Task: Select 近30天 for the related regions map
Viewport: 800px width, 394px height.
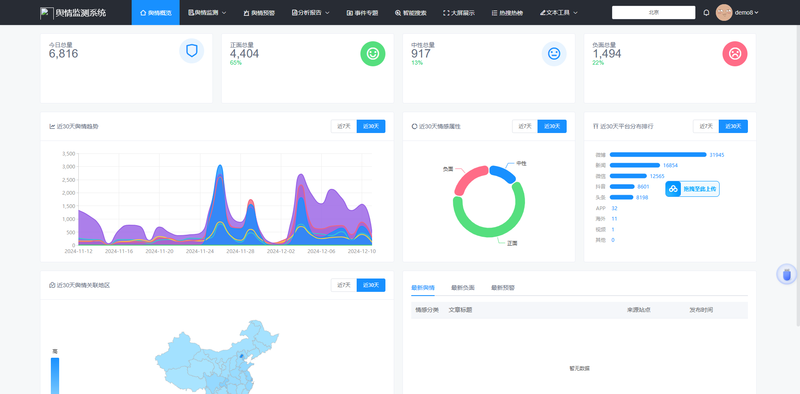Action: (371, 285)
